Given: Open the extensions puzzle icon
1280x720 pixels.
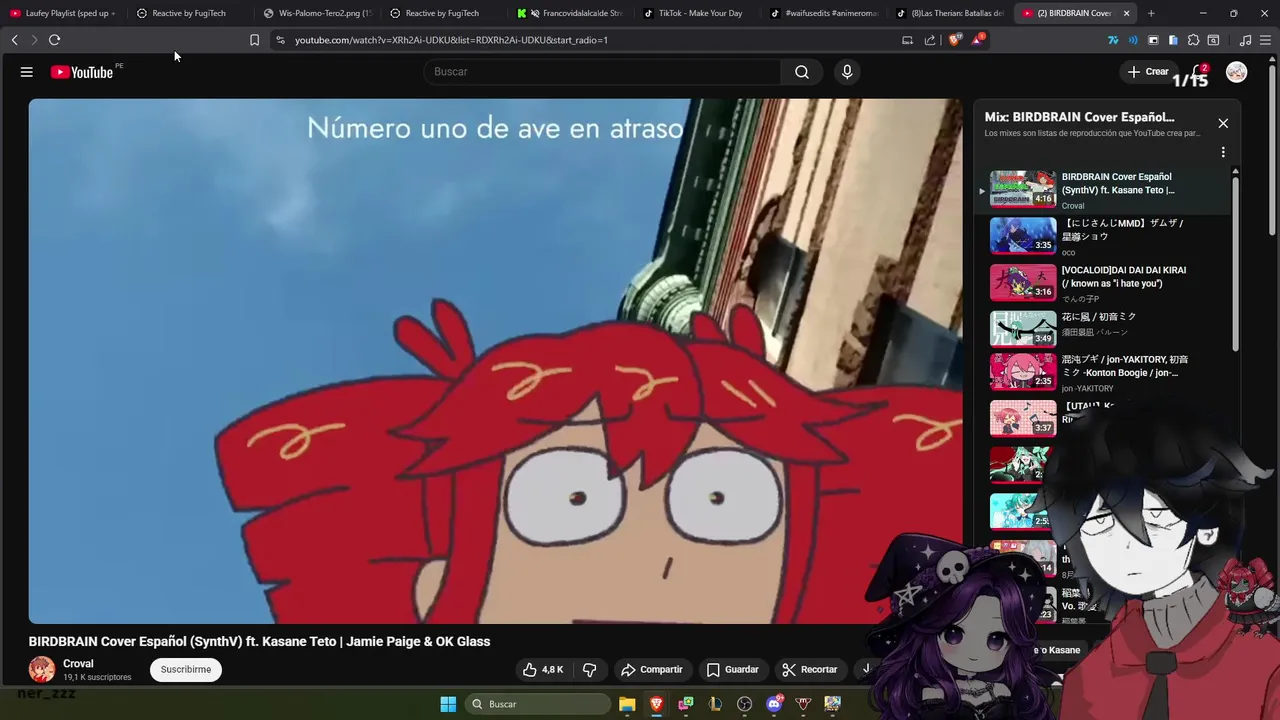Looking at the screenshot, I should [1193, 40].
